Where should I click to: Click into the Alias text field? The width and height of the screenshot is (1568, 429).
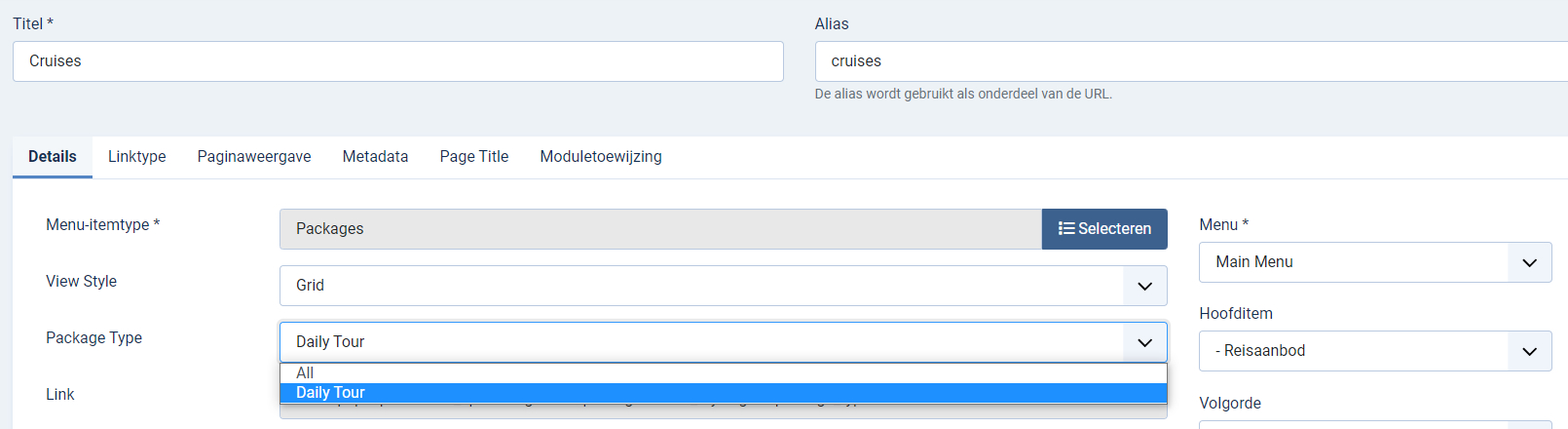click(1188, 61)
